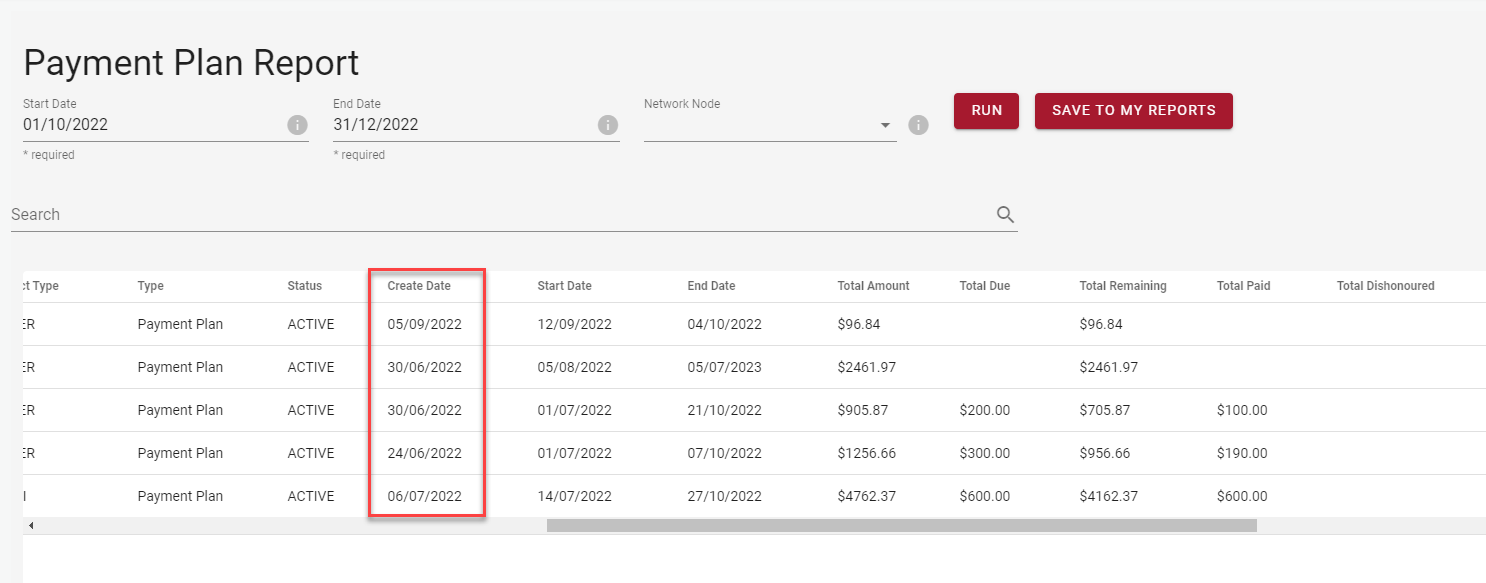
Task: Click the Search input field
Action: tap(400, 214)
